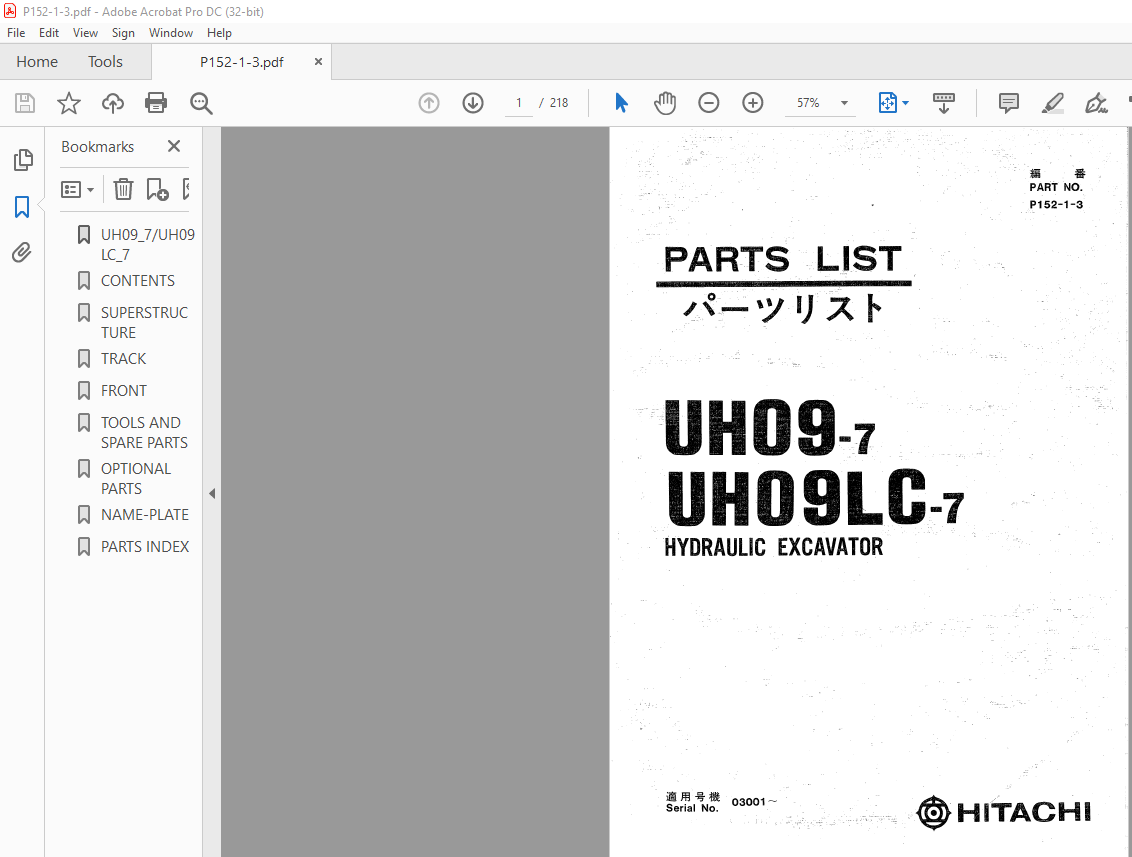Select the P152-1-3.pdf document tab
Viewport: 1132px width, 857px height.
point(242,63)
